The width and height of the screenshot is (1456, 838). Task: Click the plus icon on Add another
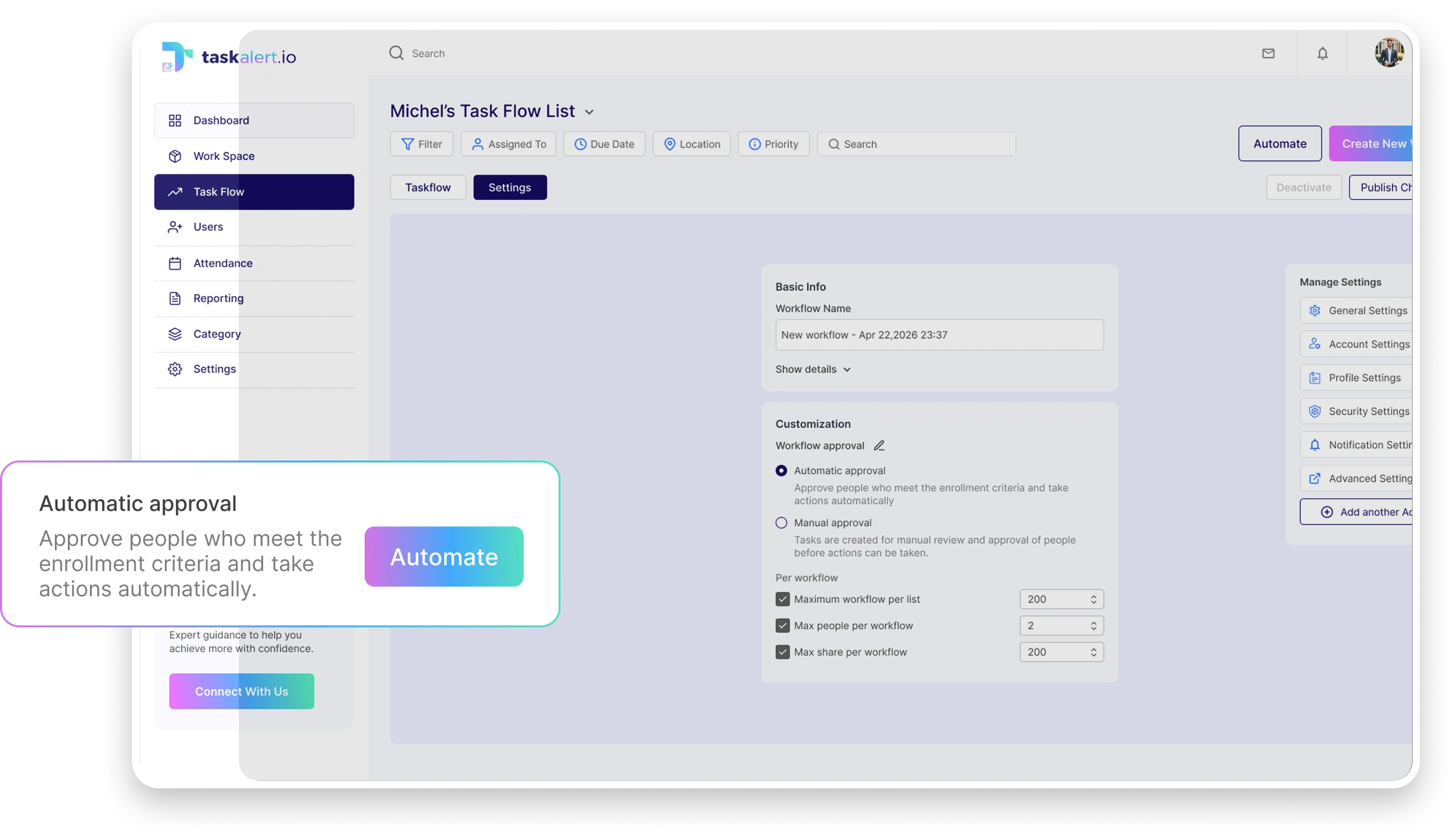(x=1327, y=512)
